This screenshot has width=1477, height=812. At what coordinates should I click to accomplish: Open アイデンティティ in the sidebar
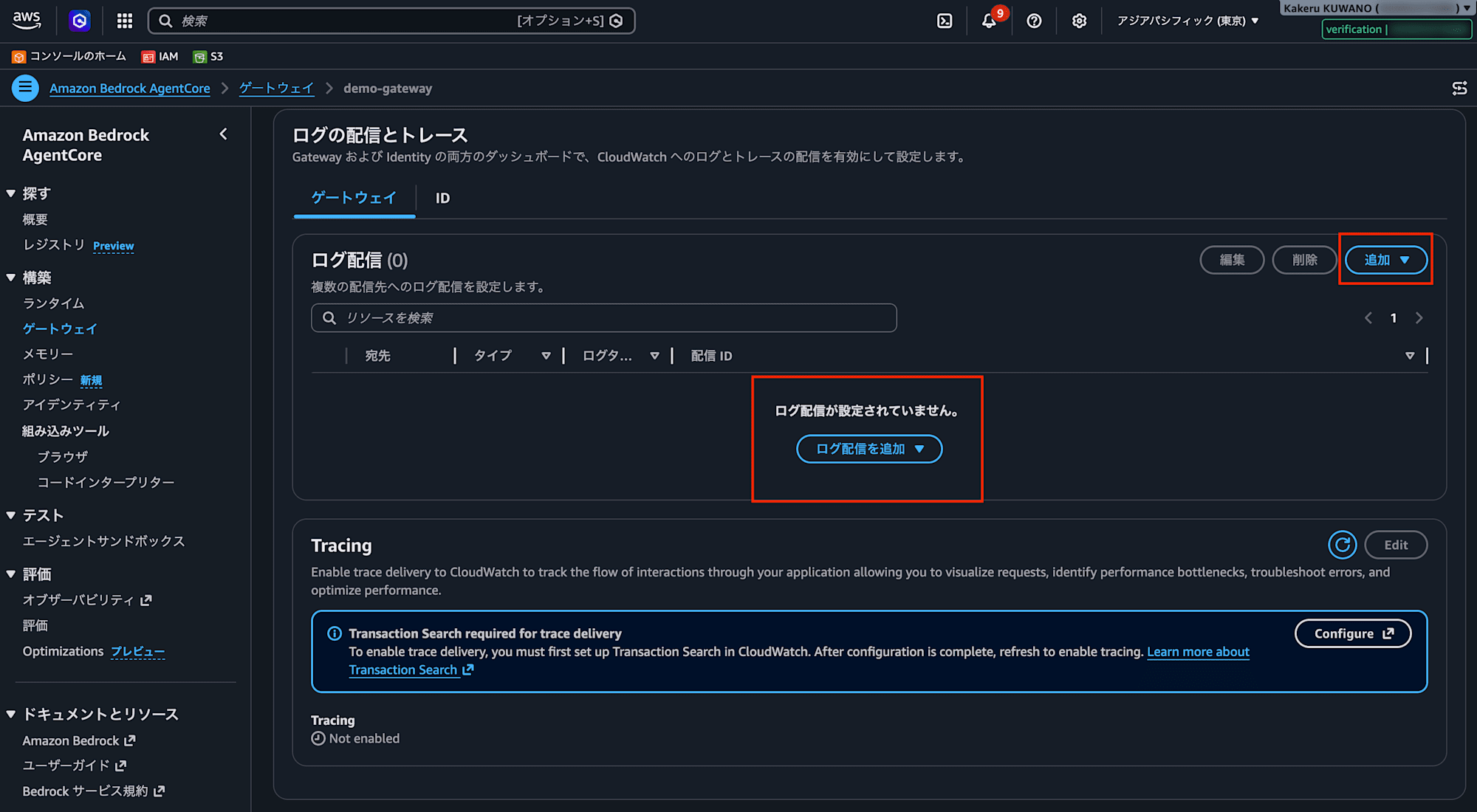(72, 405)
